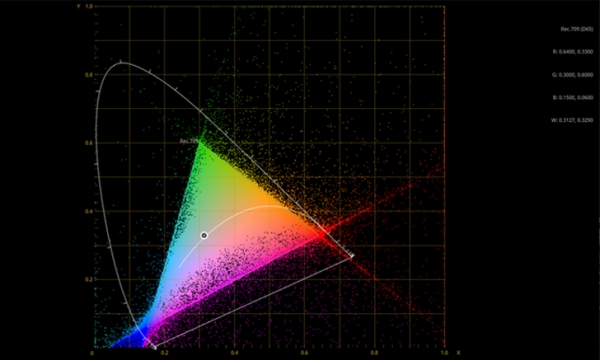Click the 0.2 tick on horizontal axis
Image resolution: width=600 pixels, height=360 pixels.
pos(164,353)
